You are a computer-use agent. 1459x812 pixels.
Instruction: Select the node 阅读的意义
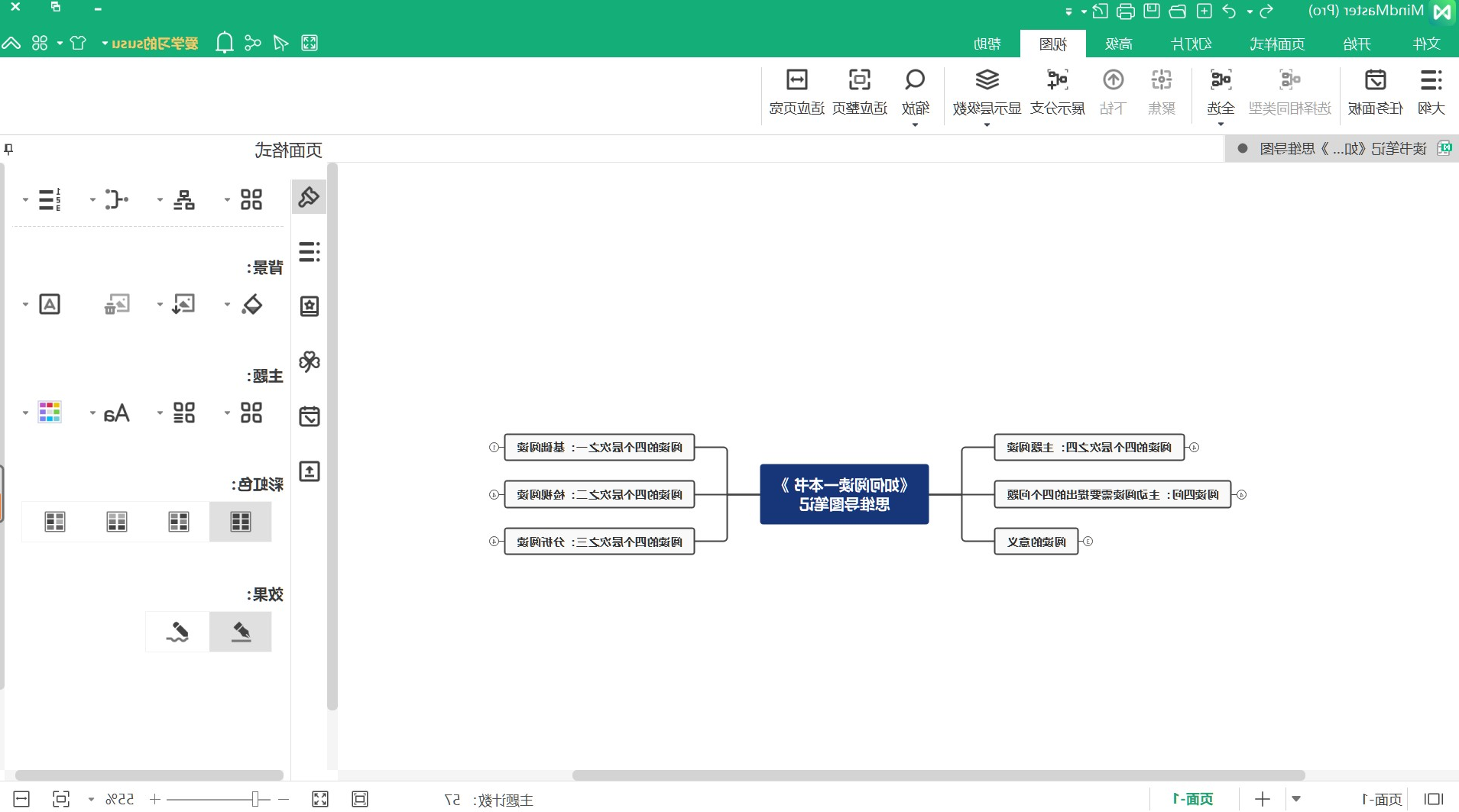tap(1036, 542)
